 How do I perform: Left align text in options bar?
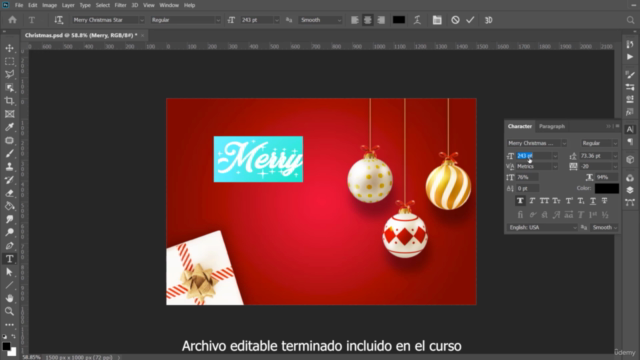[355, 20]
